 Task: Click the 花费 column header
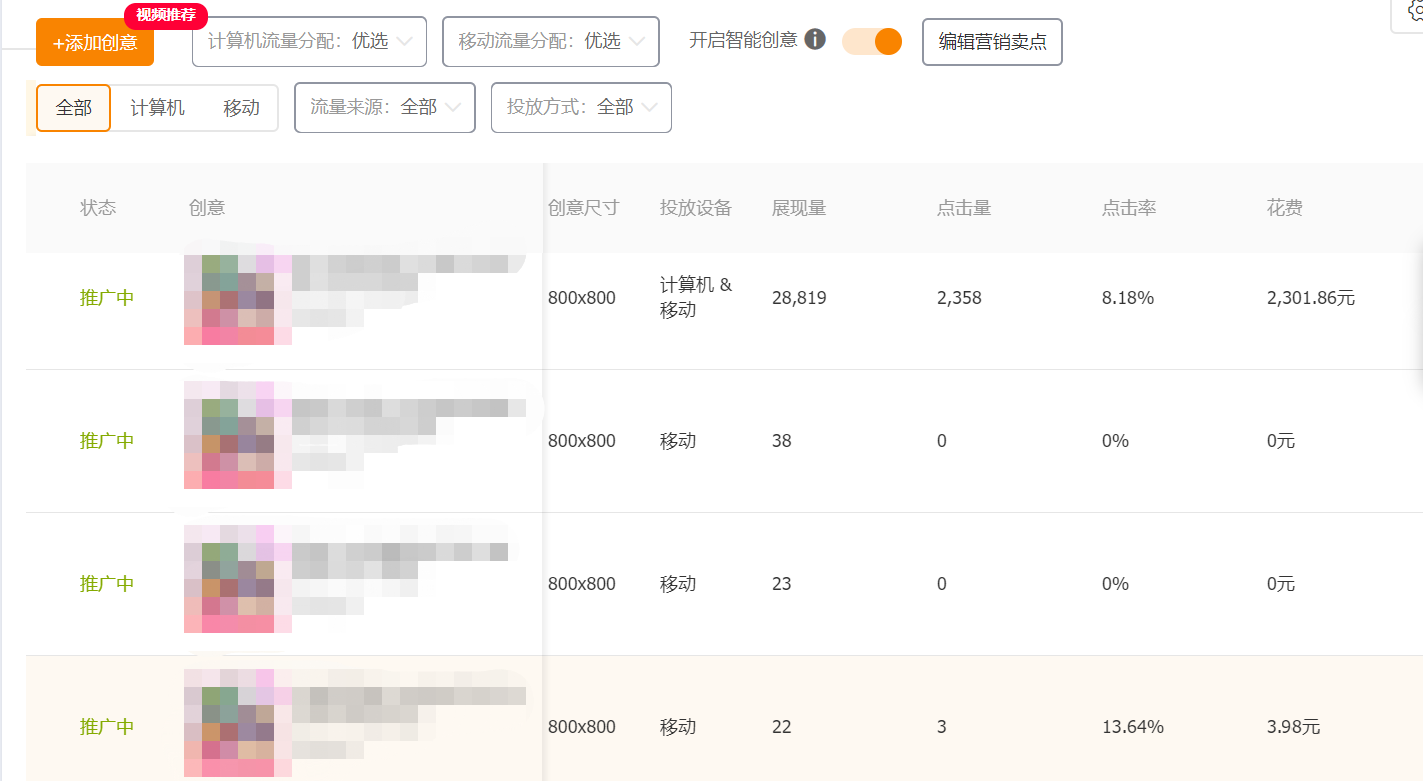tap(1284, 207)
